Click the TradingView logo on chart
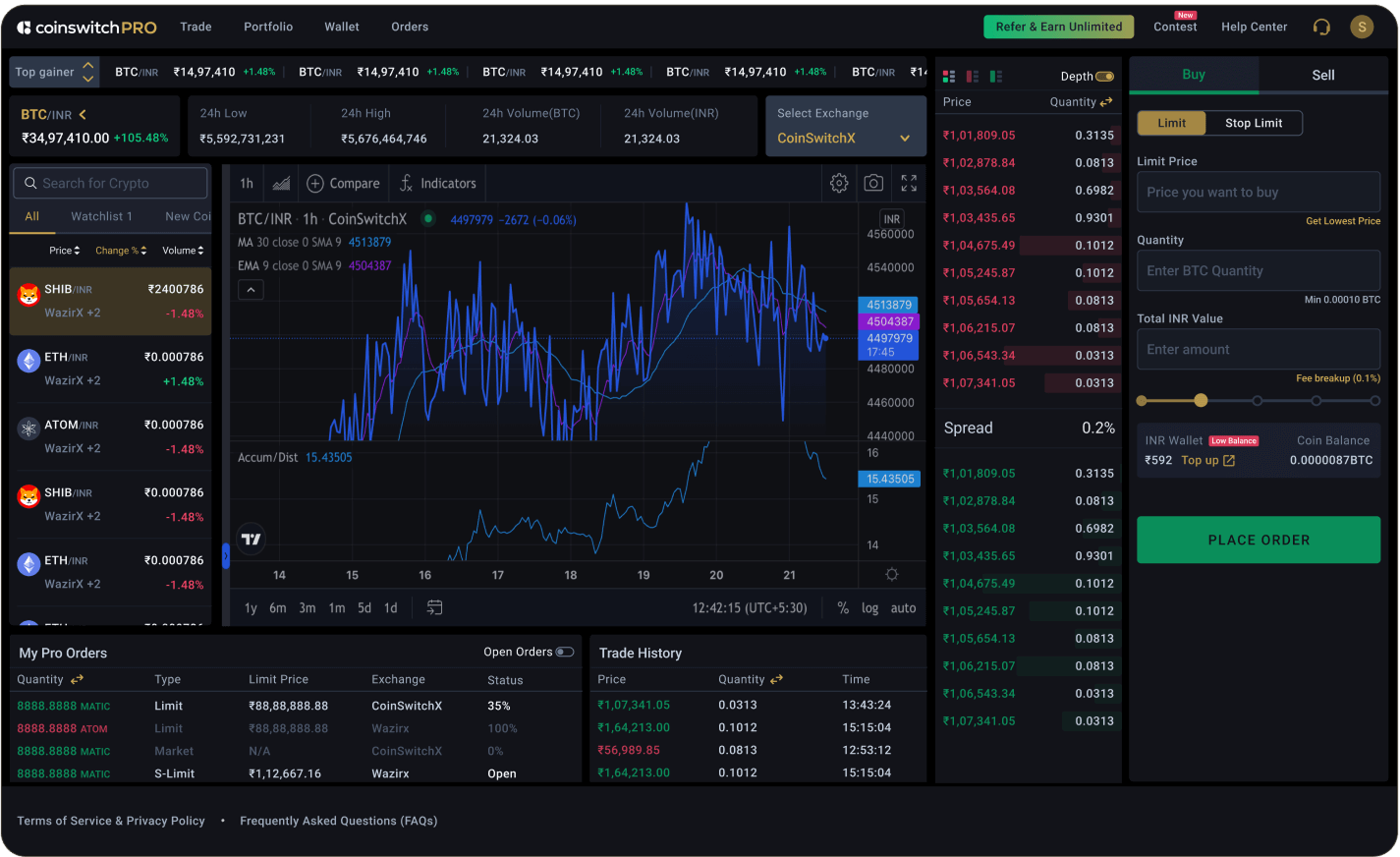This screenshot has height=857, width=1400. [x=252, y=539]
